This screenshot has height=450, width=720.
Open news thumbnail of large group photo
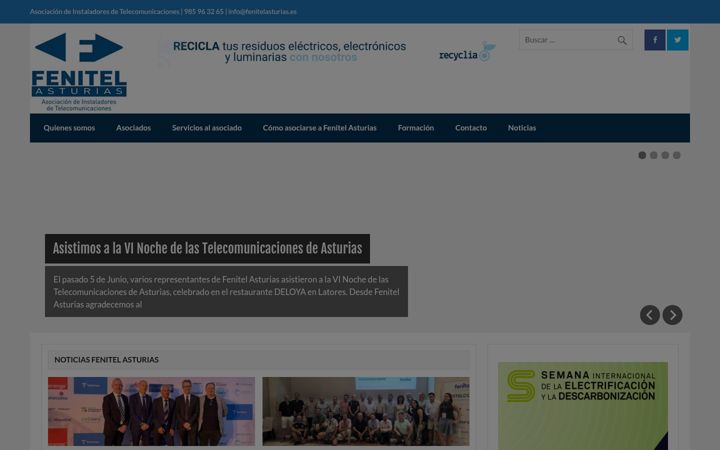(x=366, y=411)
